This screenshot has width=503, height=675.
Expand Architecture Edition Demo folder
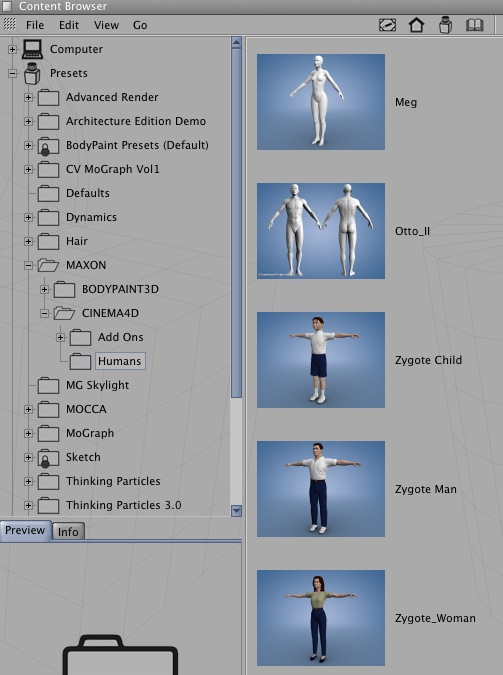point(28,121)
